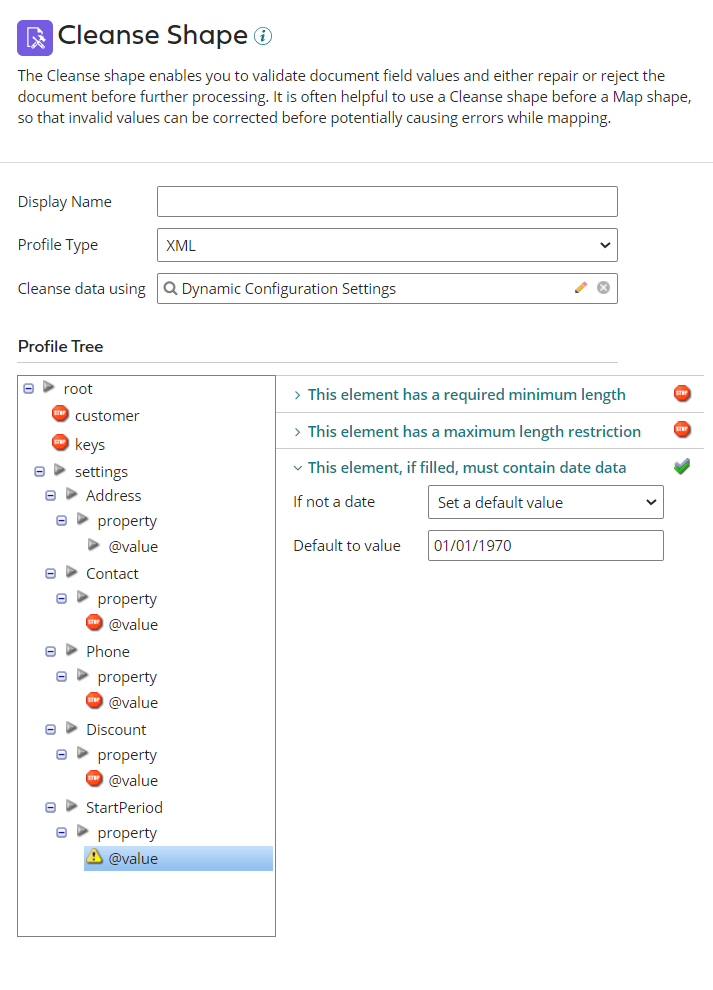Click the stop icon on Discount property @value
Image resolution: width=713 pixels, height=990 pixels.
[x=94, y=780]
